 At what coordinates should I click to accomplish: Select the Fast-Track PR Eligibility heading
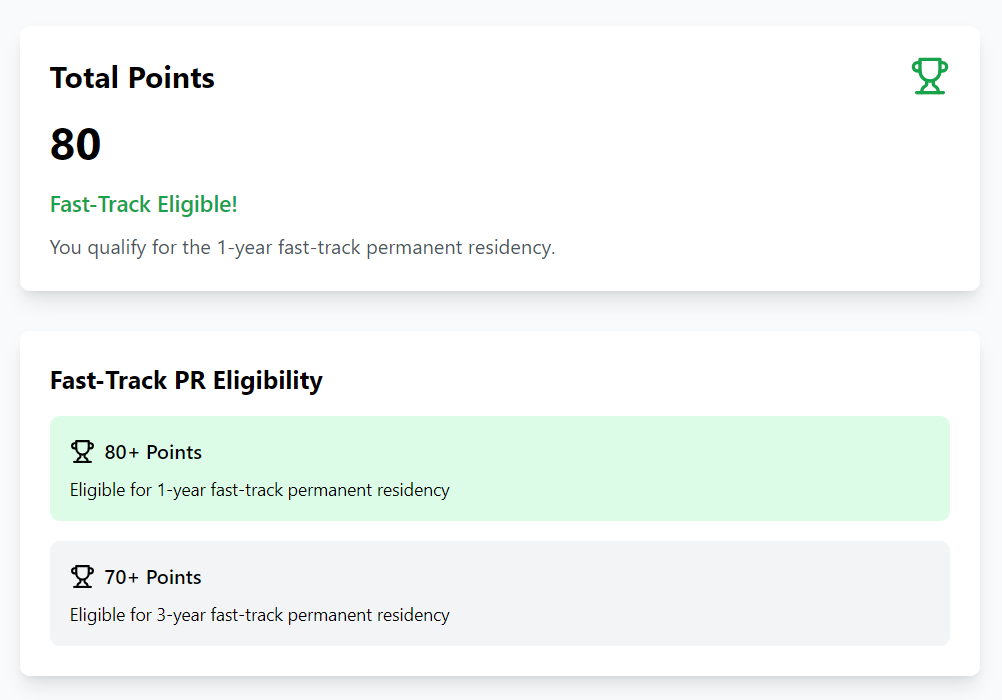pyautogui.click(x=187, y=380)
